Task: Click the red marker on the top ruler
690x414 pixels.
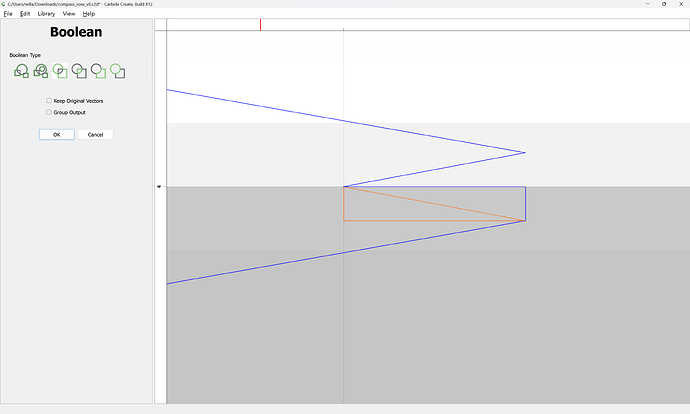Action: click(x=261, y=24)
